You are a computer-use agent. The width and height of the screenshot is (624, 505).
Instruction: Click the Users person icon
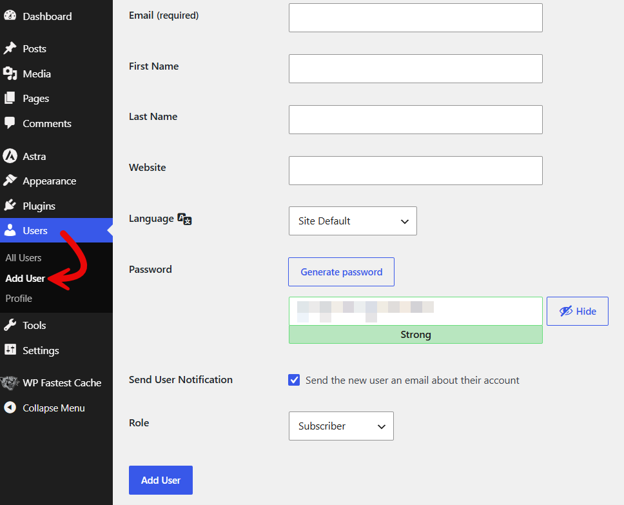click(x=10, y=230)
